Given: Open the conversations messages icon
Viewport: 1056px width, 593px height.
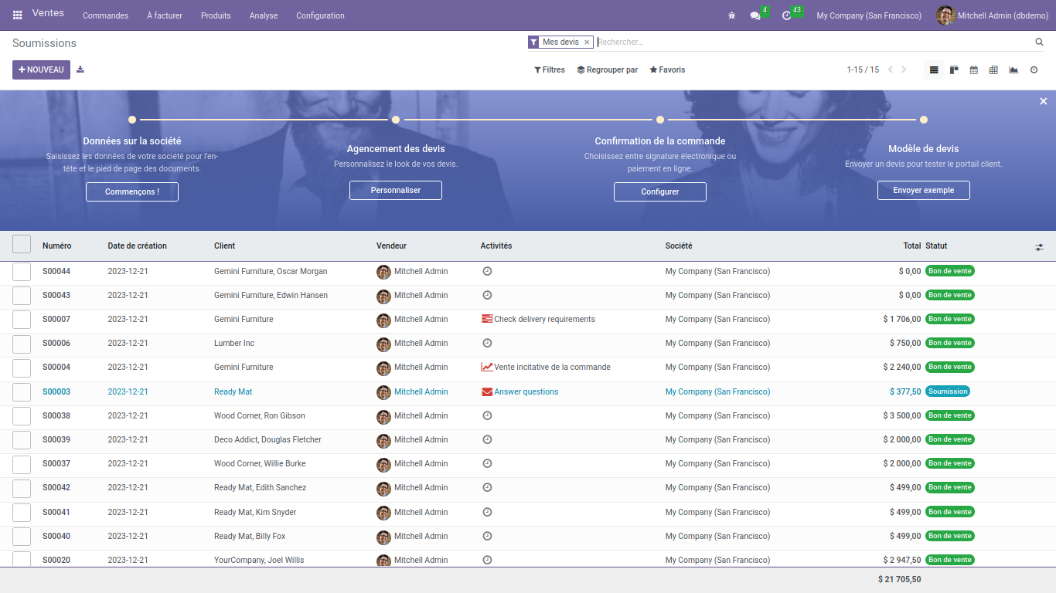Looking at the screenshot, I should 756,16.
